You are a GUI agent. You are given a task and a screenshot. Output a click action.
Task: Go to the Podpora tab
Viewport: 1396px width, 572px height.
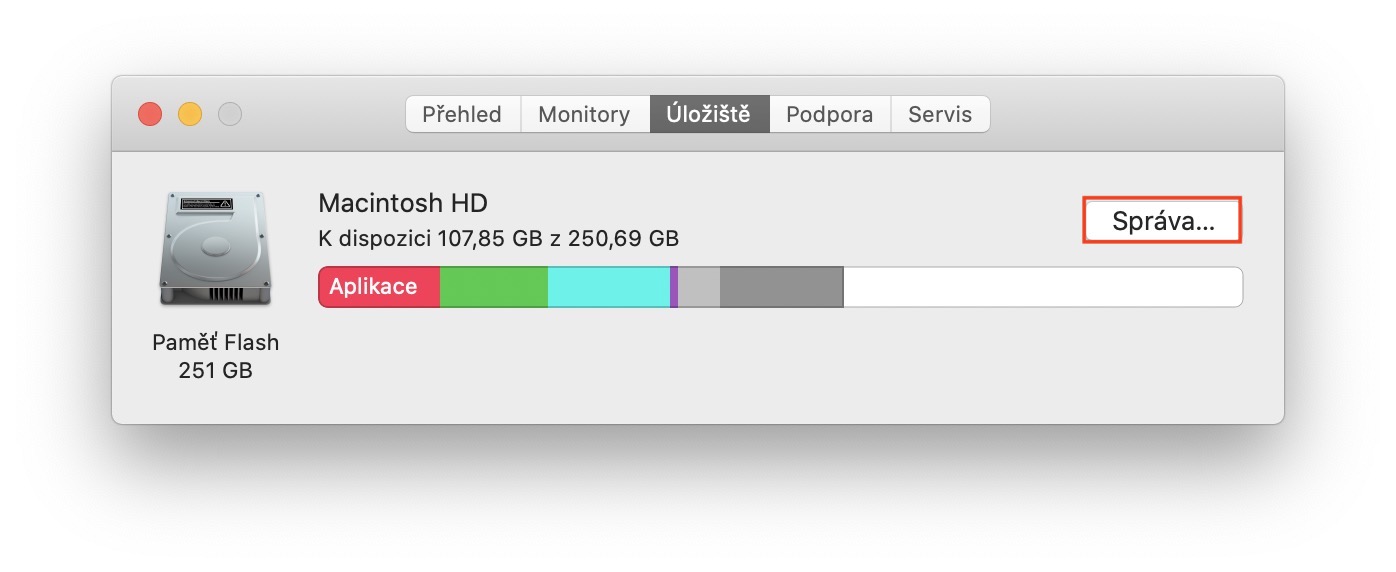coord(829,114)
